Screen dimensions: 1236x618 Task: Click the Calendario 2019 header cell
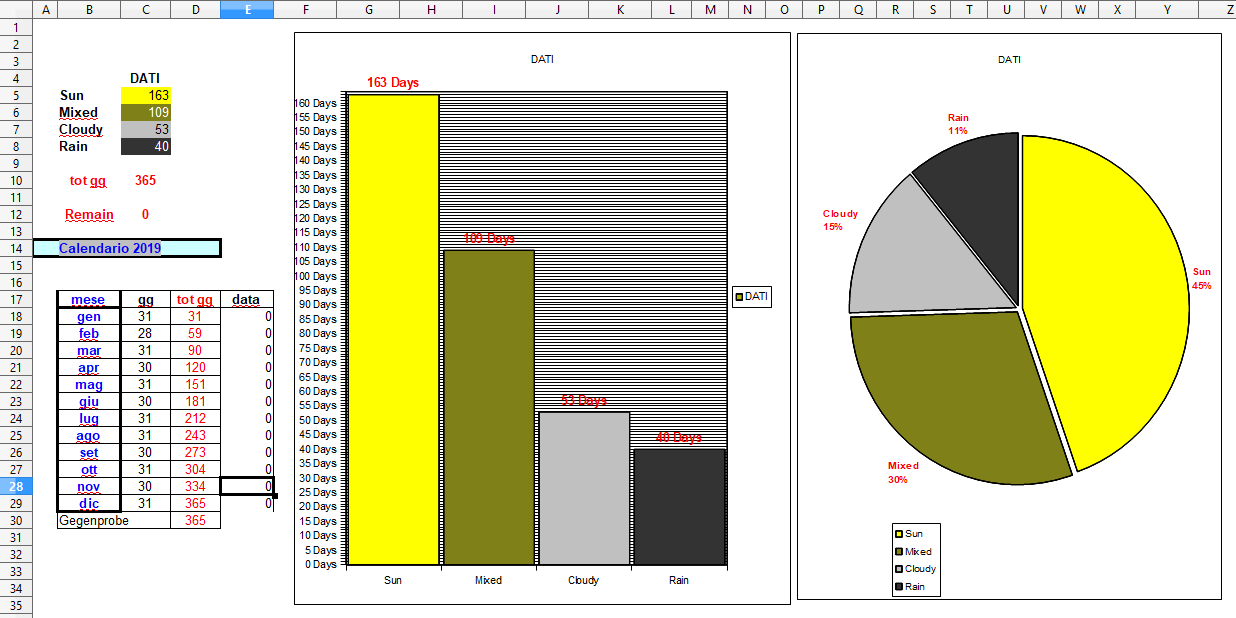126,248
